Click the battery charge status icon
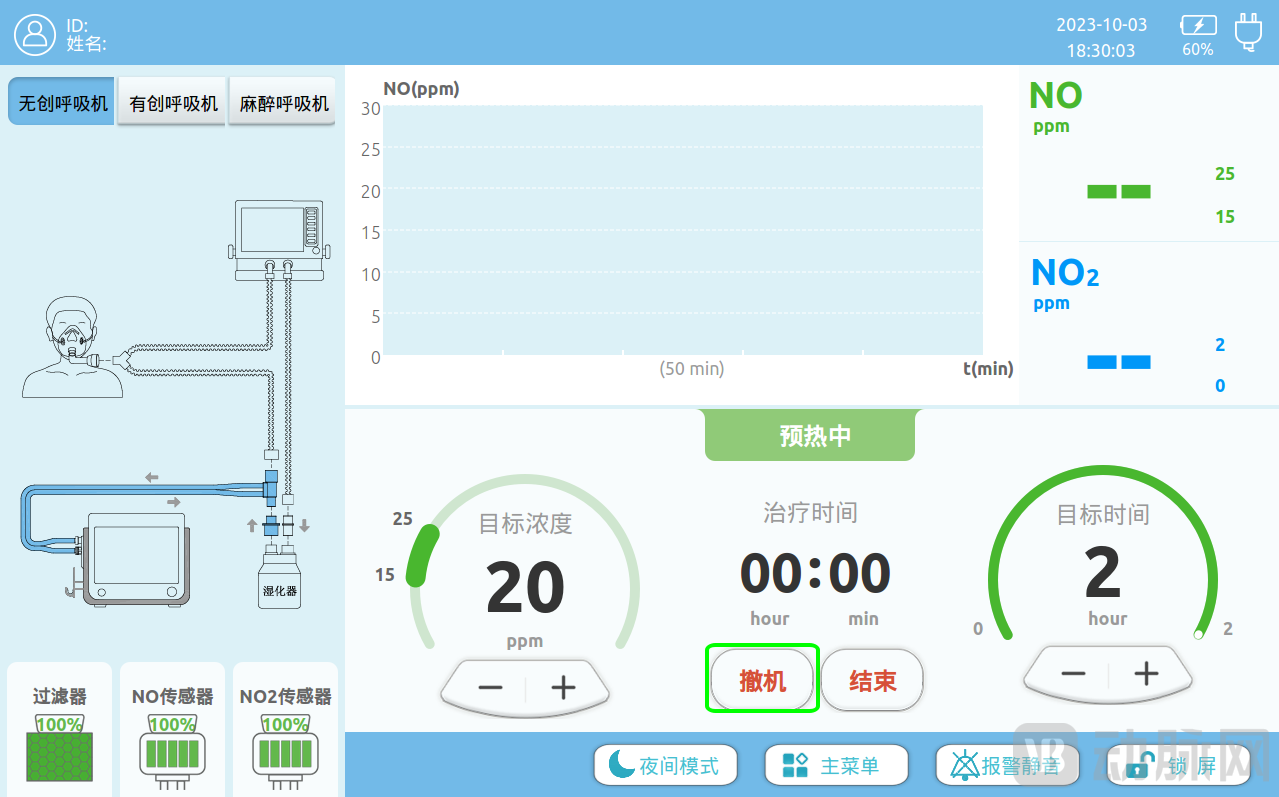Viewport: 1279px width, 797px height. click(x=1198, y=25)
